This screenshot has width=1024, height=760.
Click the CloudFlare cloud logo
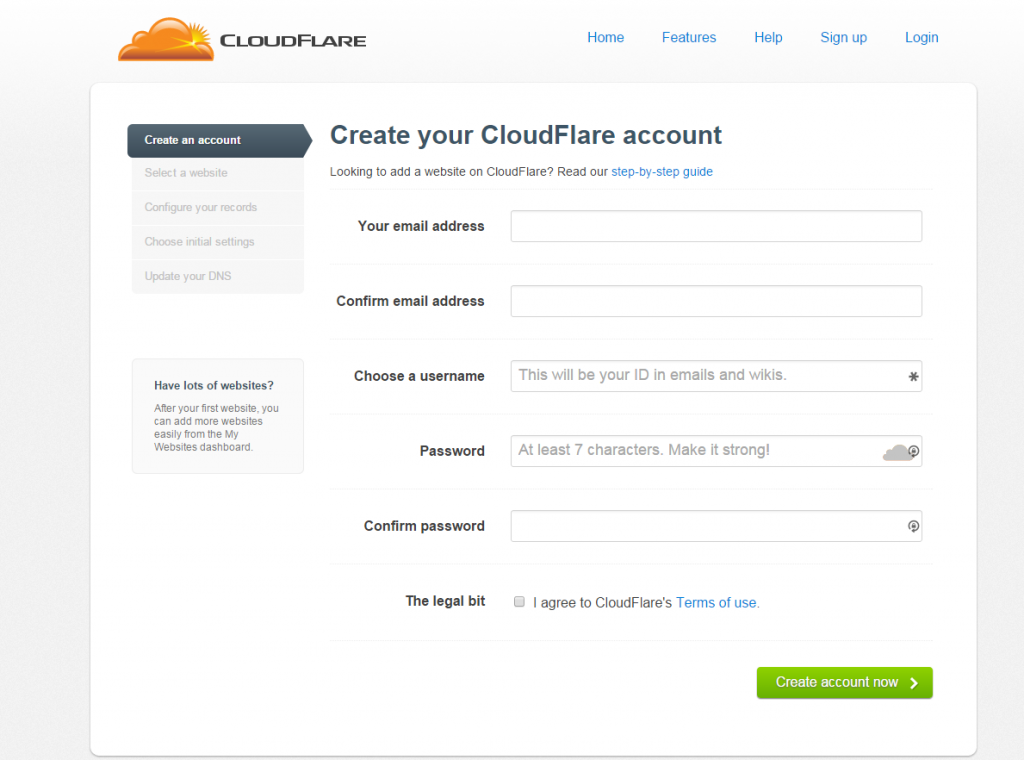click(166, 40)
